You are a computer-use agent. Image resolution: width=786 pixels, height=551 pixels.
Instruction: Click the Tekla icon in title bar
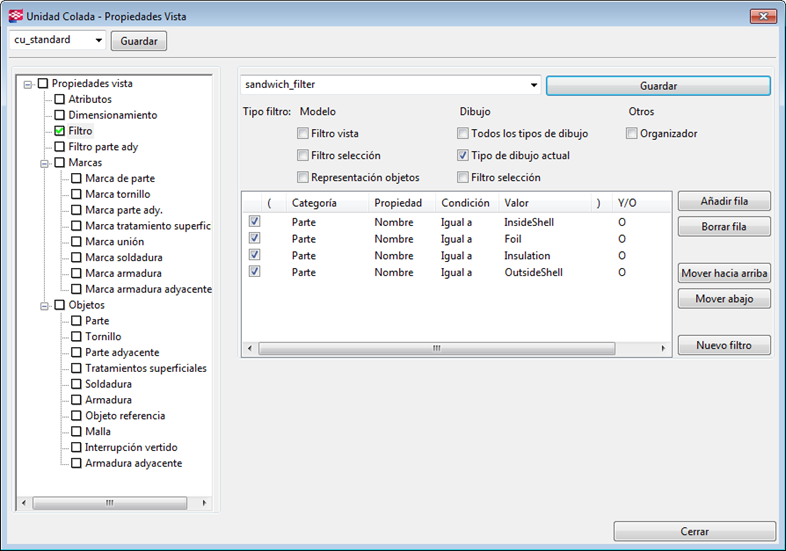15,17
